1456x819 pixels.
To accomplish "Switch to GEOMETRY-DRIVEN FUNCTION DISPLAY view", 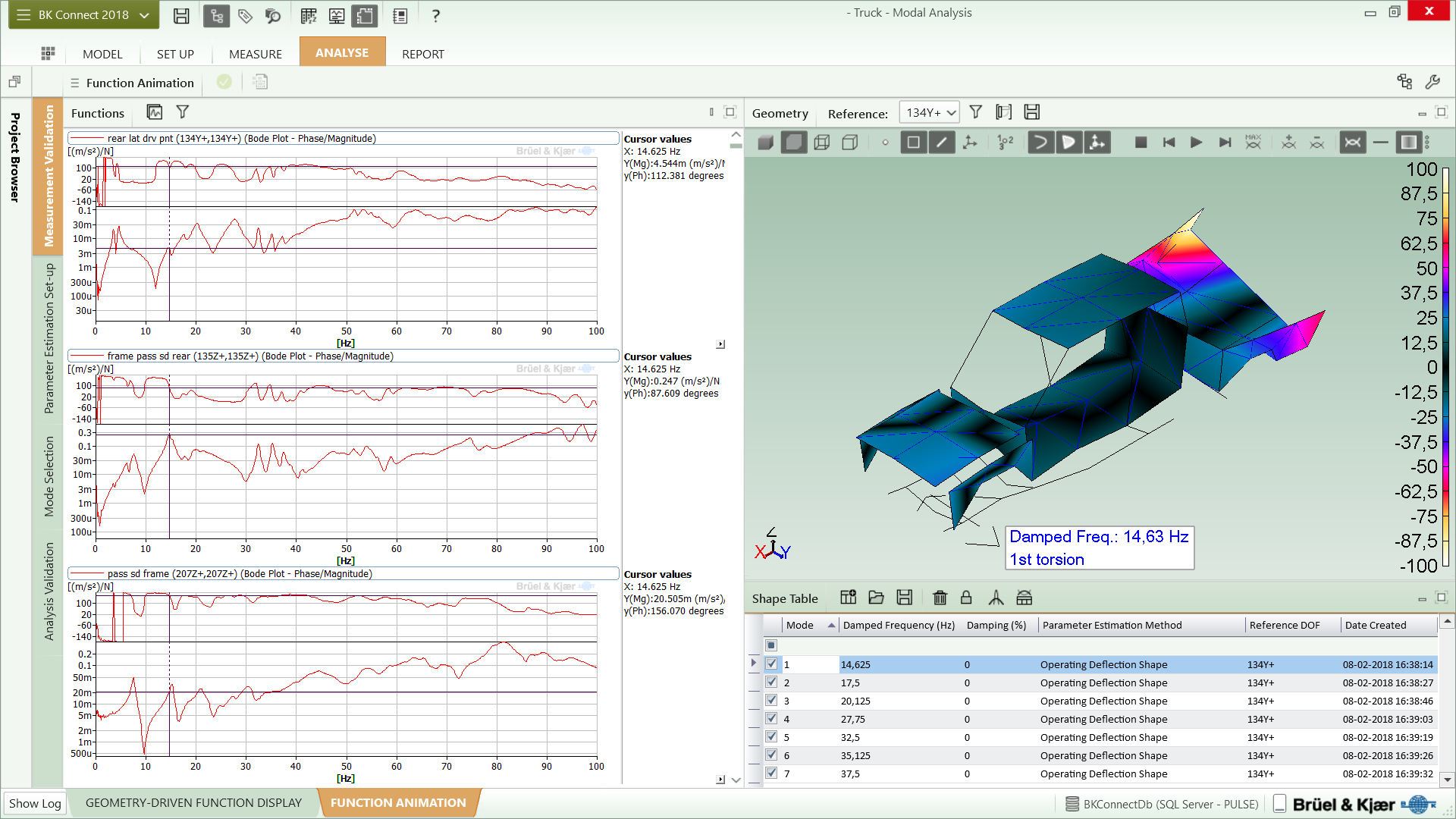I will pyautogui.click(x=194, y=802).
